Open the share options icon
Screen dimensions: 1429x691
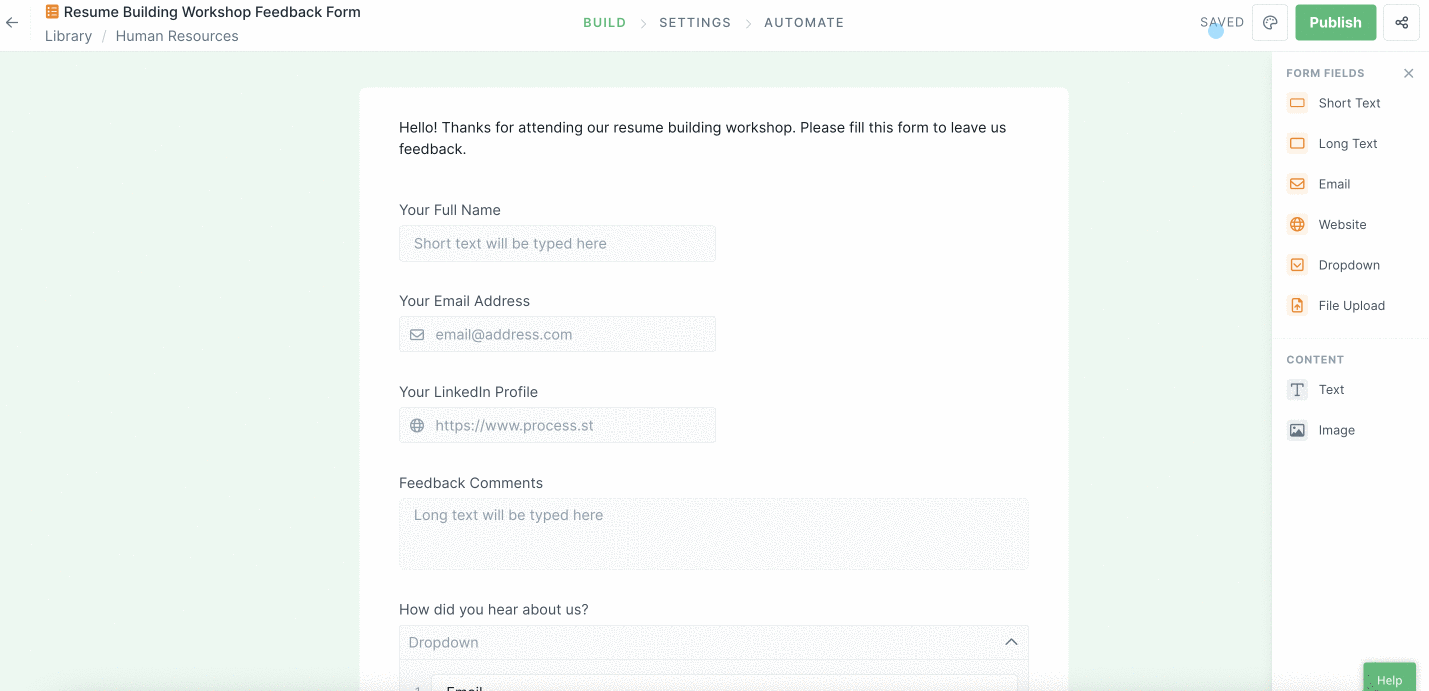pyautogui.click(x=1403, y=22)
